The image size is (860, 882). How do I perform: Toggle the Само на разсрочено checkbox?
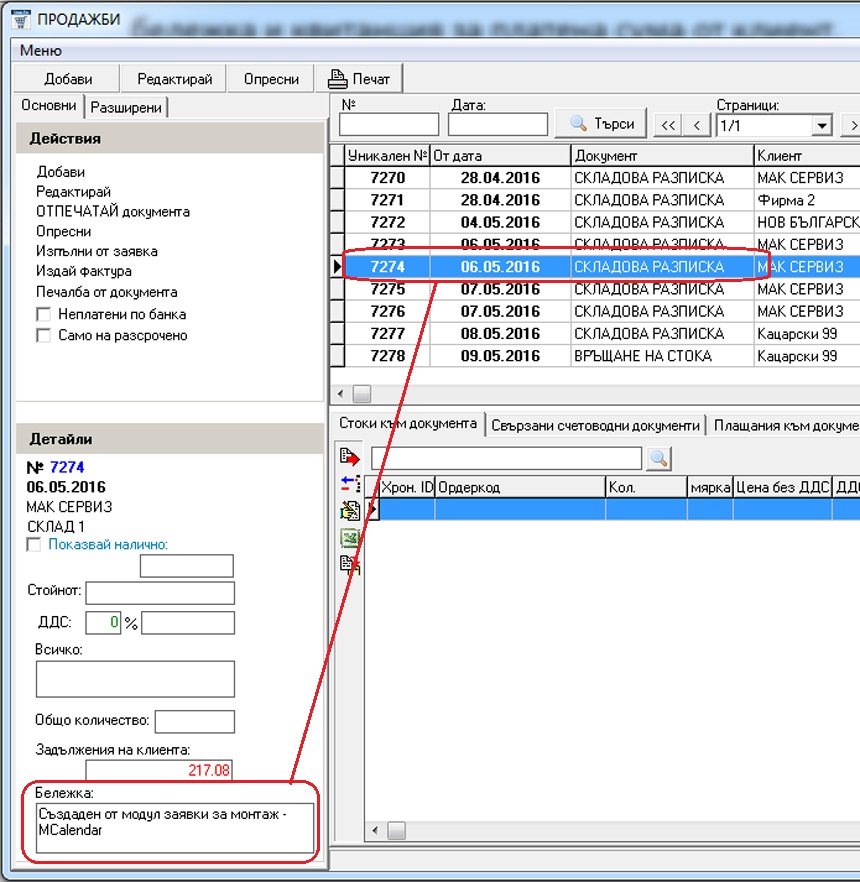point(43,335)
